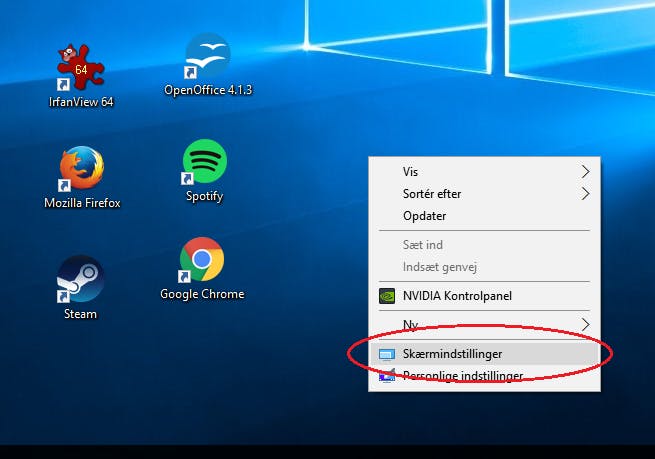Click the Steam desktop icon
Image resolution: width=655 pixels, height=459 pixels.
80,279
